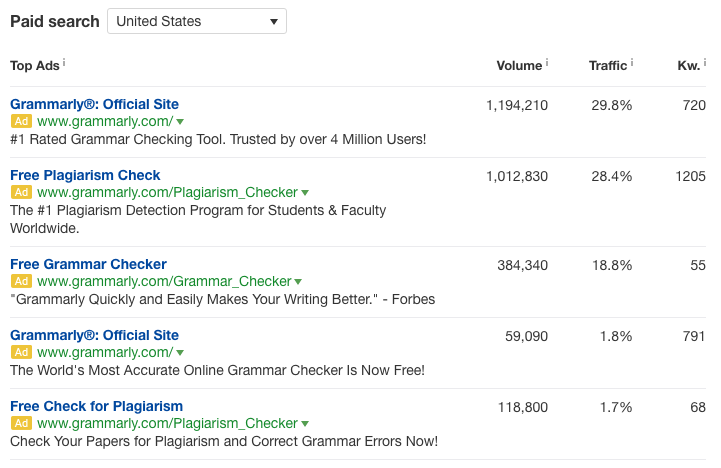Click Ad badge in Free Check for Plagiarism ad
This screenshot has height=468, width=721.
(21, 423)
